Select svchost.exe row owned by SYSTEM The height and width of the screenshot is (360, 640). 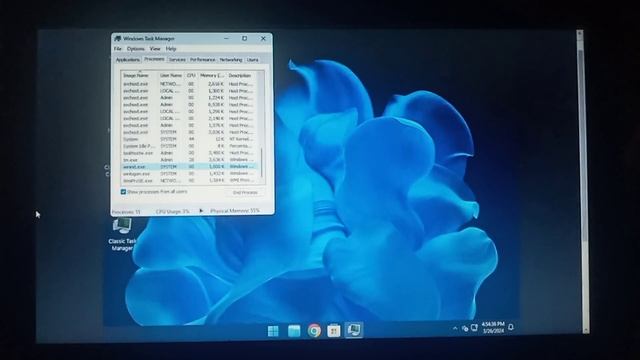(x=190, y=132)
